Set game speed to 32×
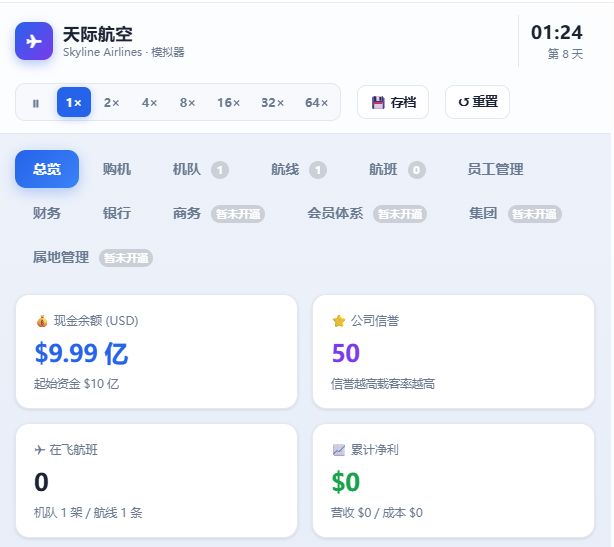 273,103
